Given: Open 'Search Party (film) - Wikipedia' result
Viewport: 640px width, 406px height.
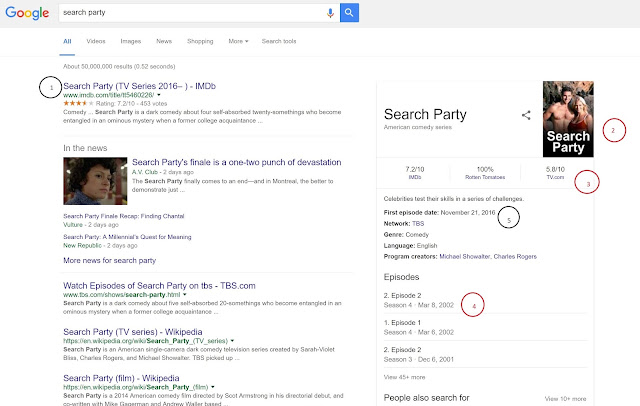Looking at the screenshot, I should (x=121, y=378).
